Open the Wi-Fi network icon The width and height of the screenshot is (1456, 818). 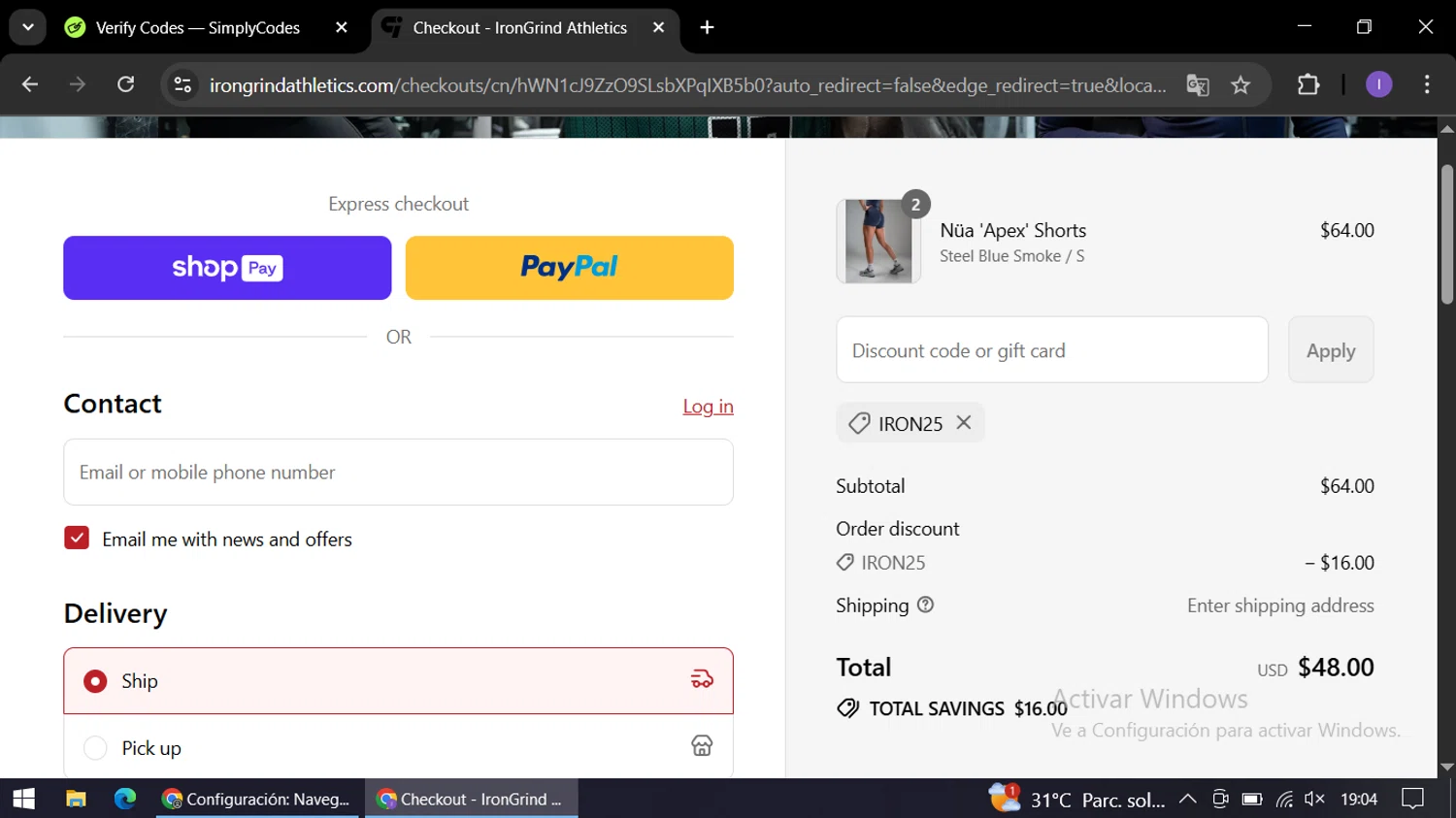pyautogui.click(x=1284, y=800)
